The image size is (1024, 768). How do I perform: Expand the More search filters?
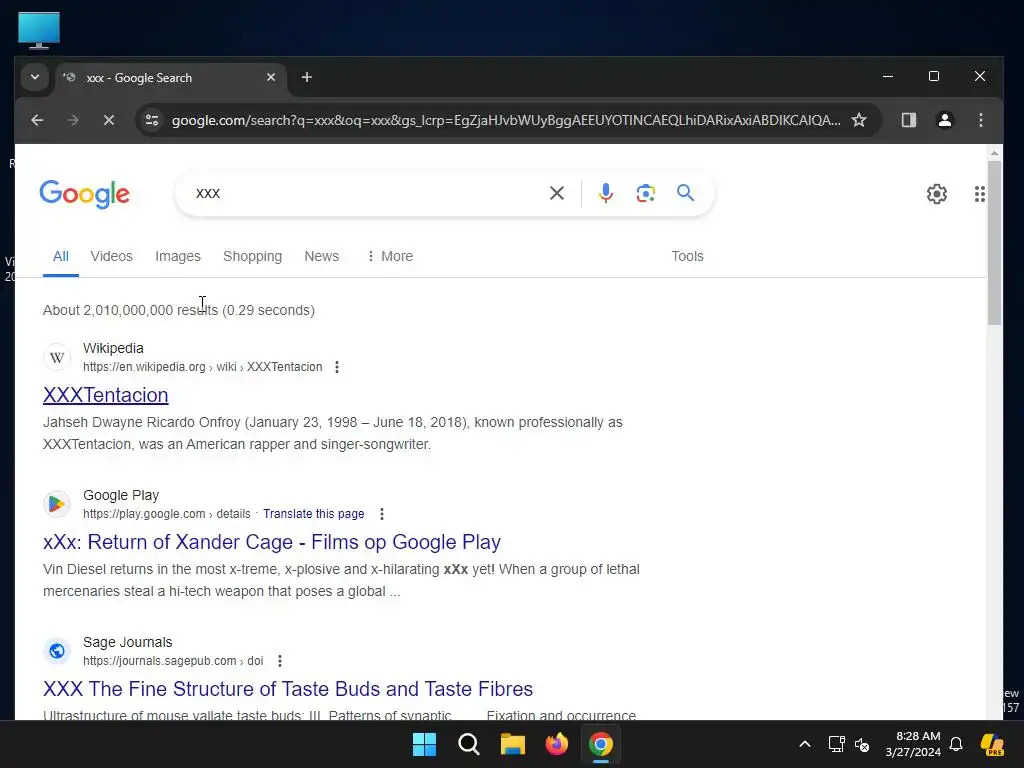(x=389, y=256)
